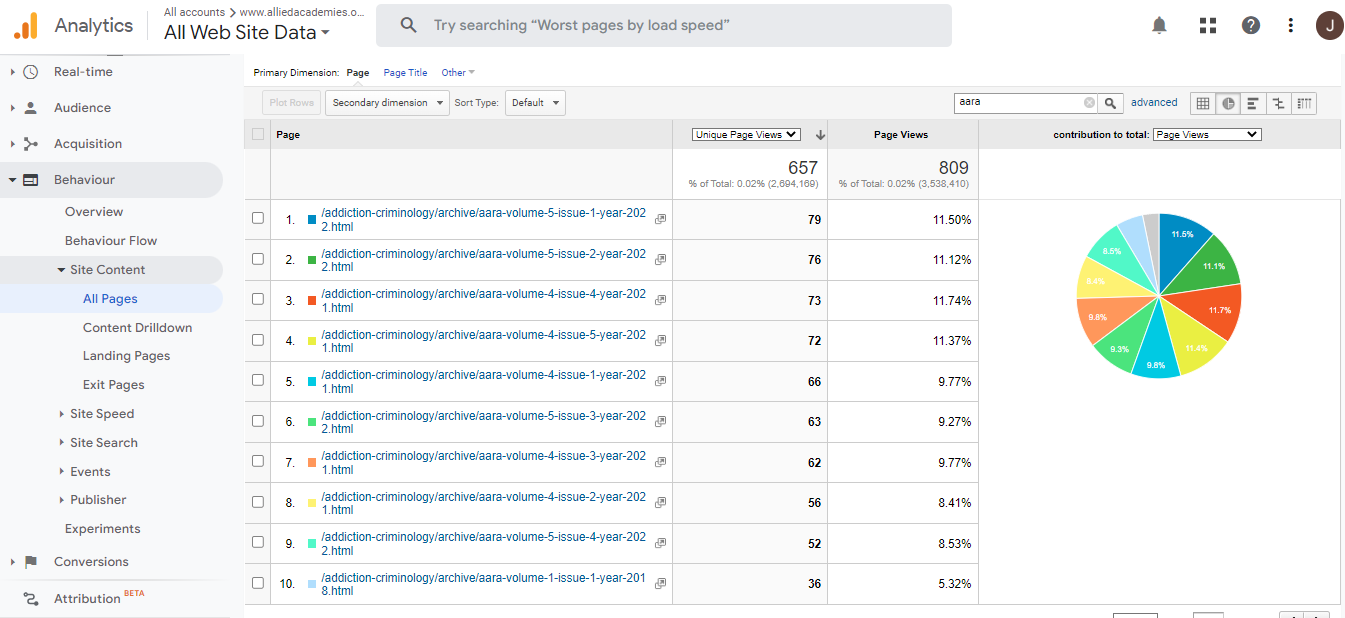Viewport: 1345px width, 618px height.
Task: Open the Google apps grid icon
Action: click(x=1207, y=26)
